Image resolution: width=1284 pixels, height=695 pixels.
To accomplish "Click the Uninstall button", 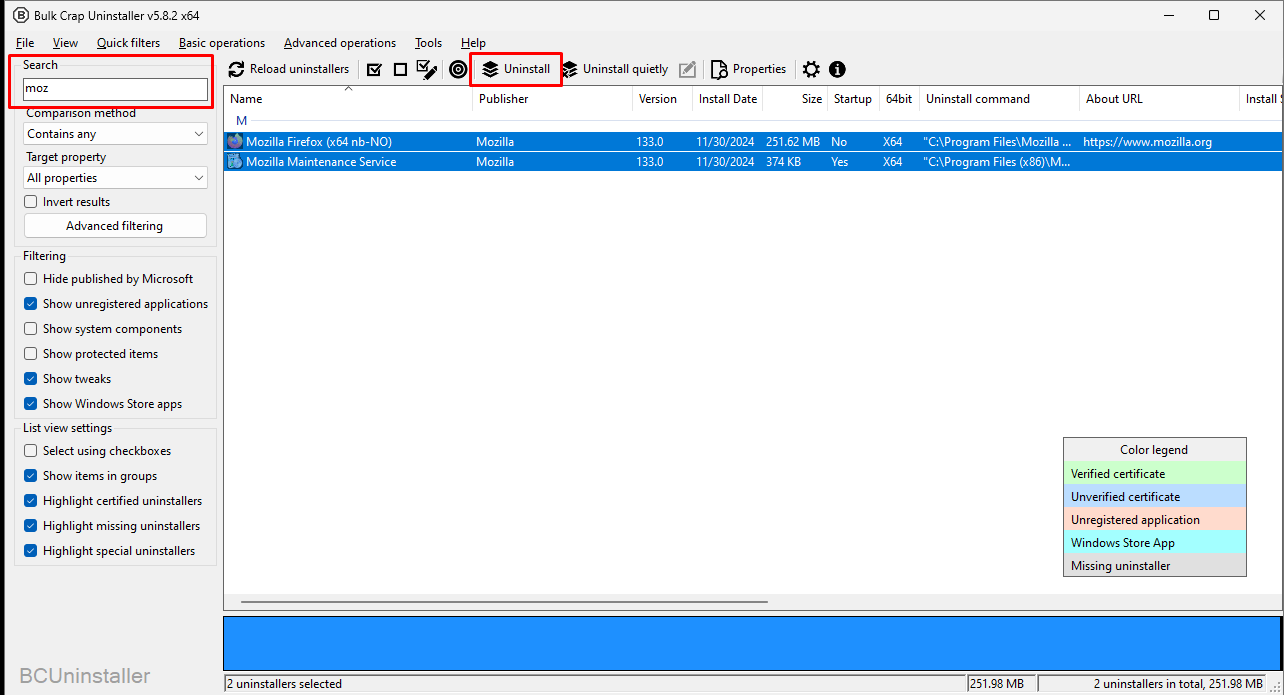I will click(x=516, y=69).
